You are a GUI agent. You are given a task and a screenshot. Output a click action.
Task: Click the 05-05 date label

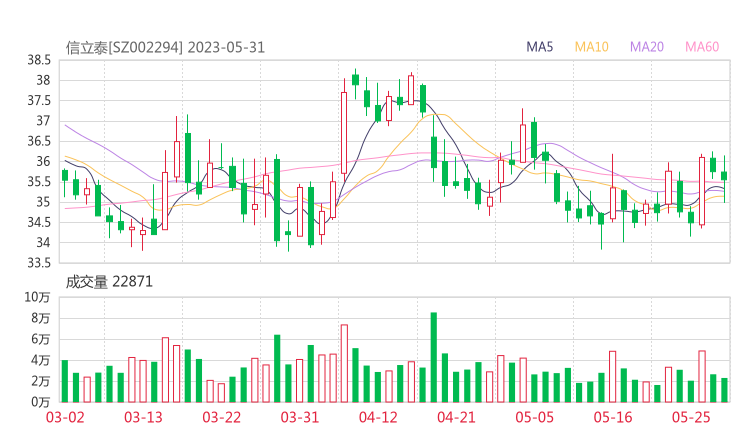point(535,417)
